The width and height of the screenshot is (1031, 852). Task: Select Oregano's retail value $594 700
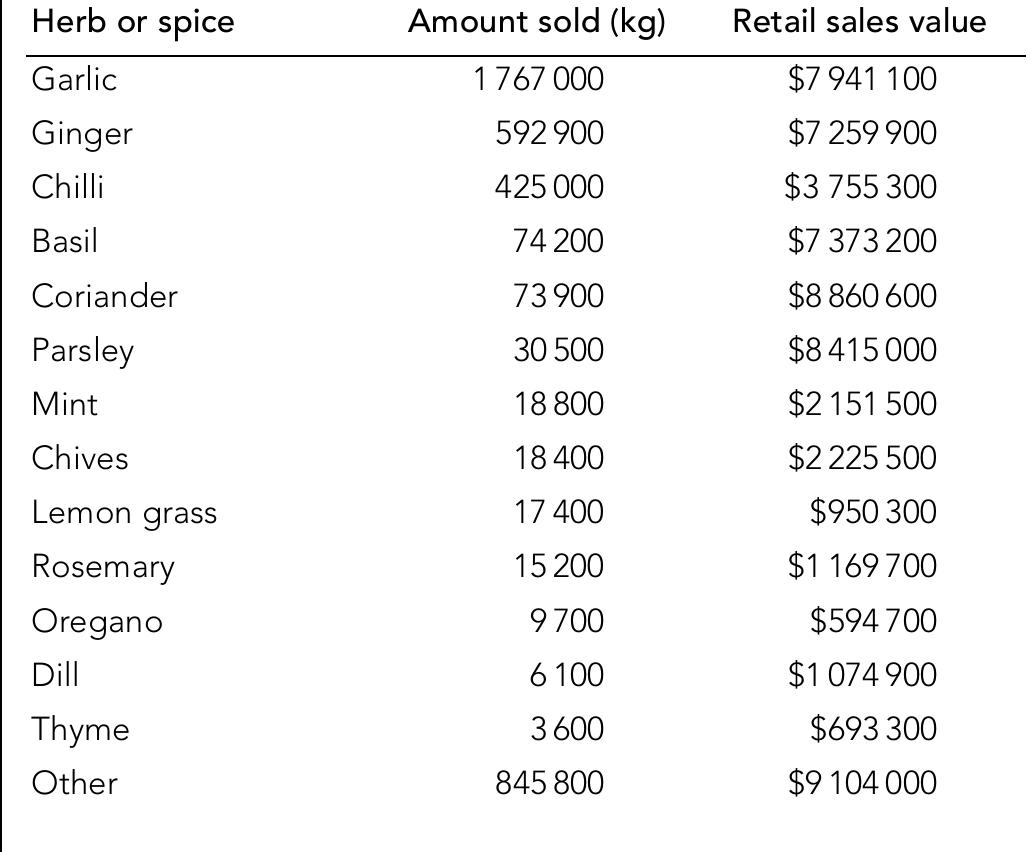873,621
